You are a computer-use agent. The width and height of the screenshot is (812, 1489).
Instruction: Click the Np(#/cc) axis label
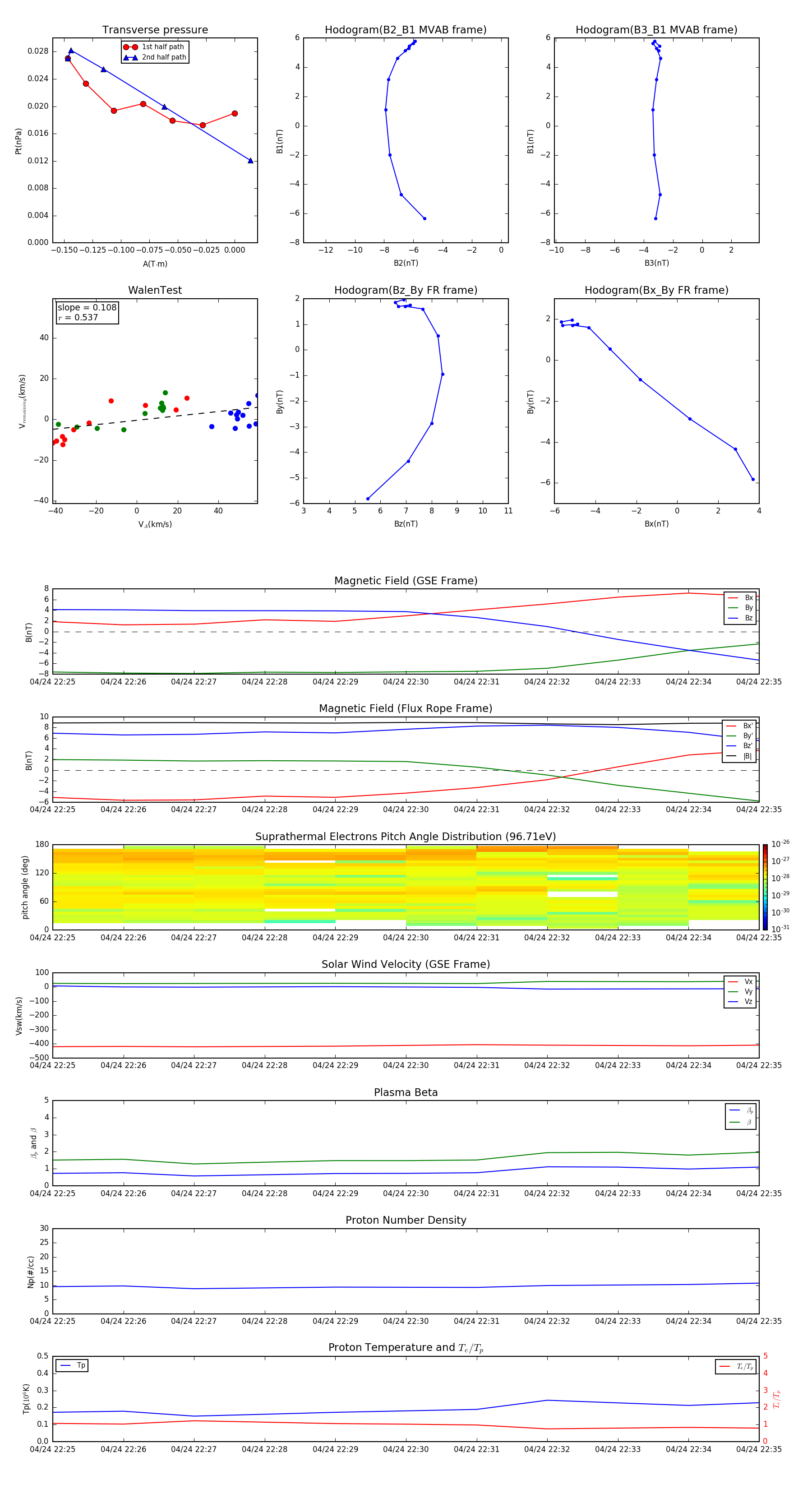coord(31,1272)
